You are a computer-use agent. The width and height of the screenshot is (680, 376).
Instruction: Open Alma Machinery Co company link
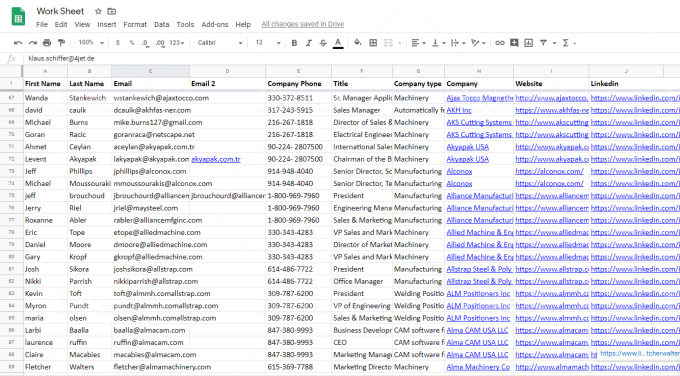478,367
